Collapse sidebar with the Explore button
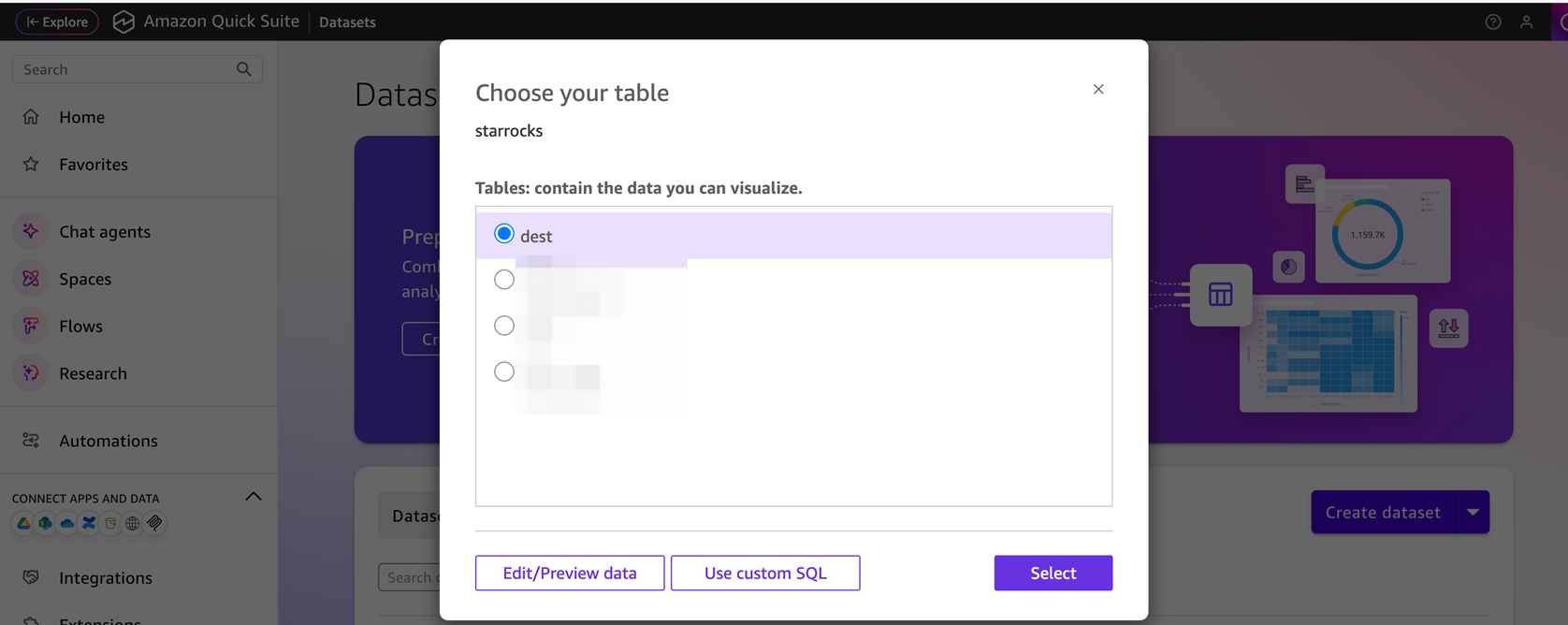 pyautogui.click(x=57, y=22)
